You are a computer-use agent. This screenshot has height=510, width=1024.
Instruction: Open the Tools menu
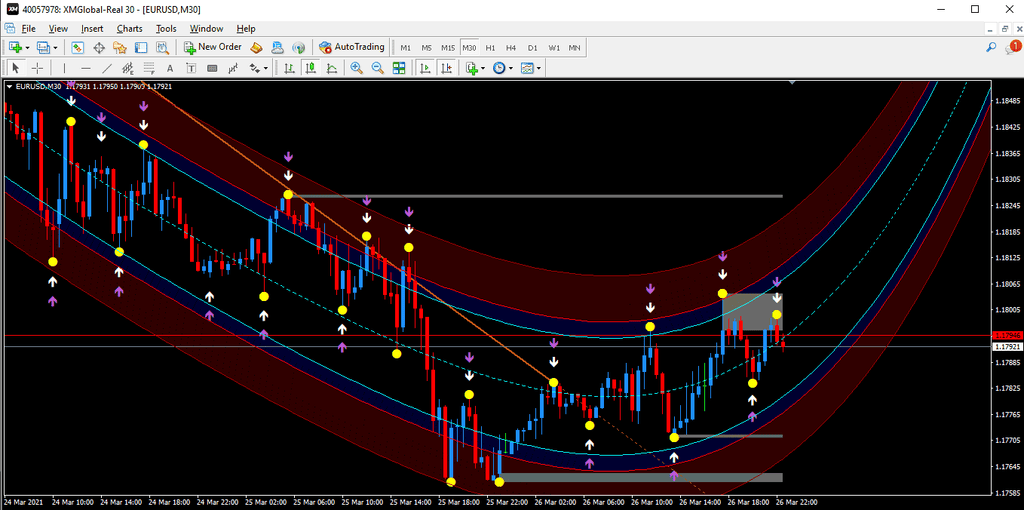point(166,29)
